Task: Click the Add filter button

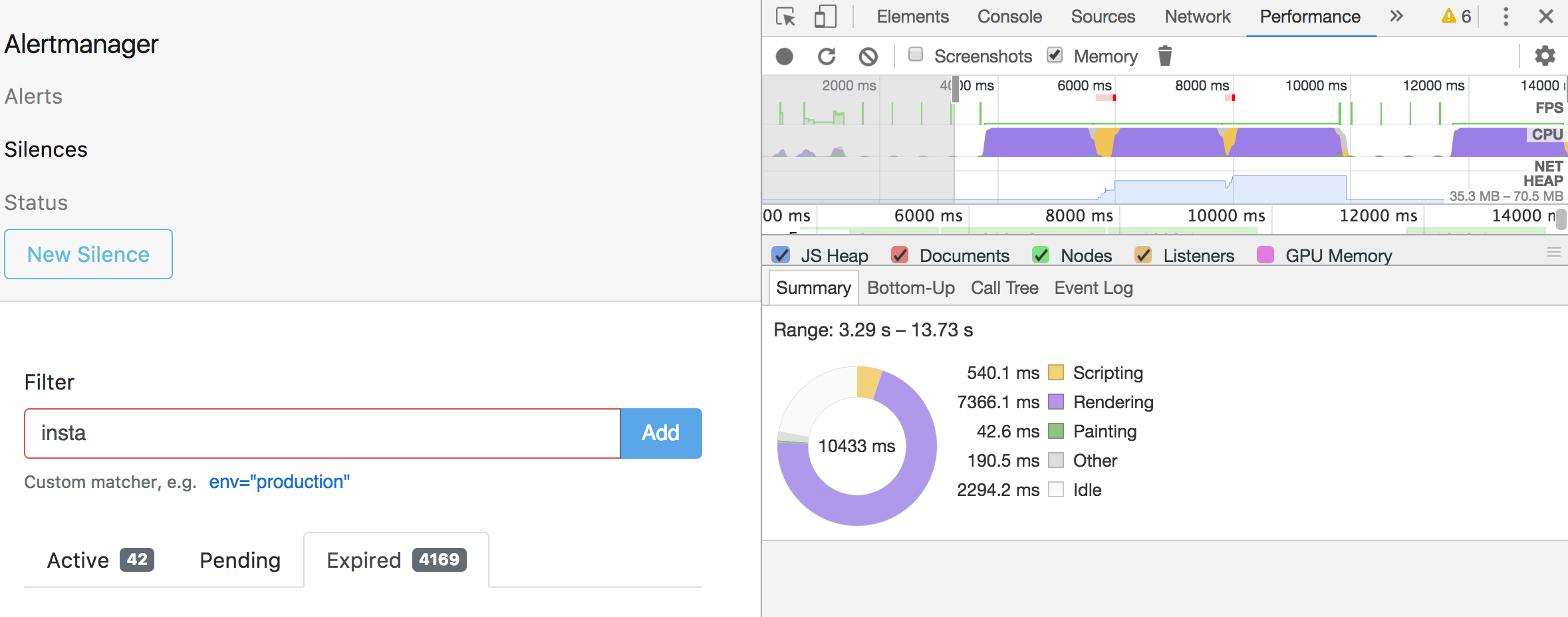Action: (x=661, y=433)
